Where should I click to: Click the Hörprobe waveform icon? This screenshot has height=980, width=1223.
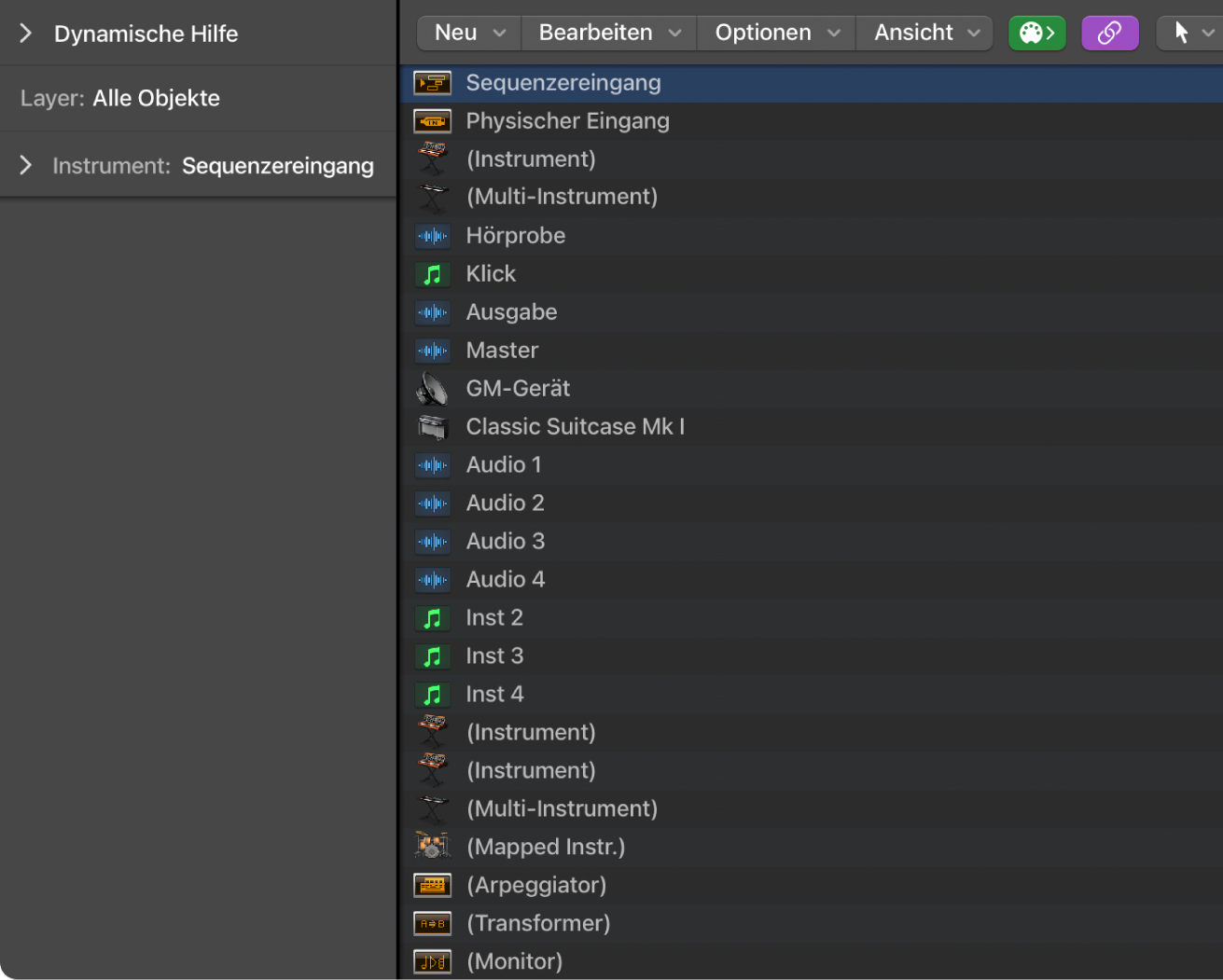[x=432, y=235]
